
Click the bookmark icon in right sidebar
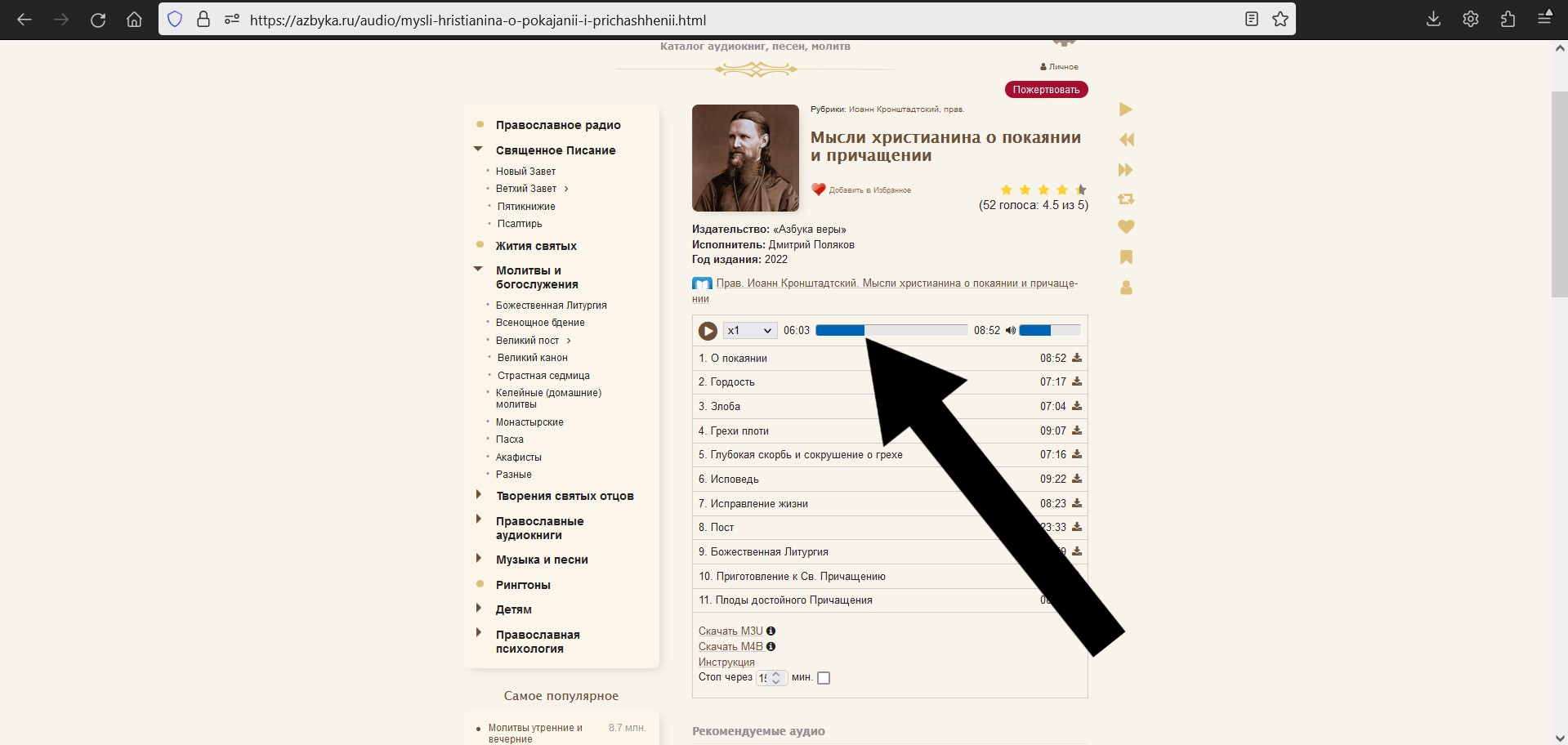click(1126, 257)
